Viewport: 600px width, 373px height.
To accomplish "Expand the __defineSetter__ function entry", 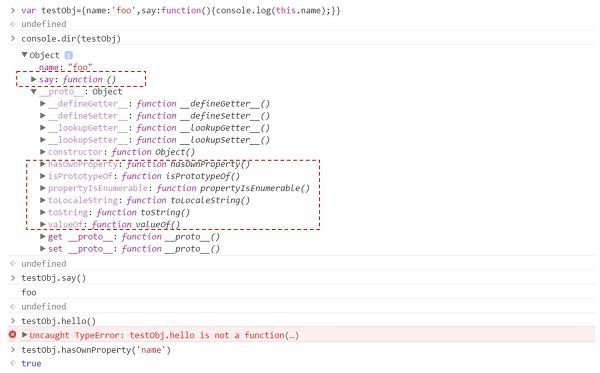I will click(43, 116).
